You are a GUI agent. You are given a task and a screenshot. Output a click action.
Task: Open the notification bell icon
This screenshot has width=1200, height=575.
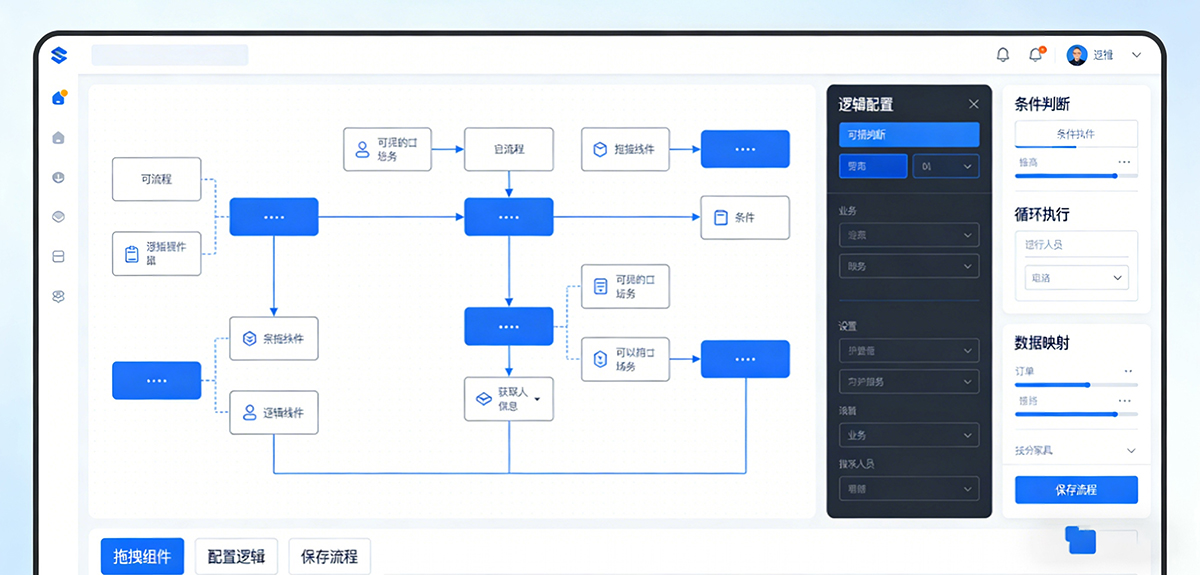click(x=1003, y=55)
